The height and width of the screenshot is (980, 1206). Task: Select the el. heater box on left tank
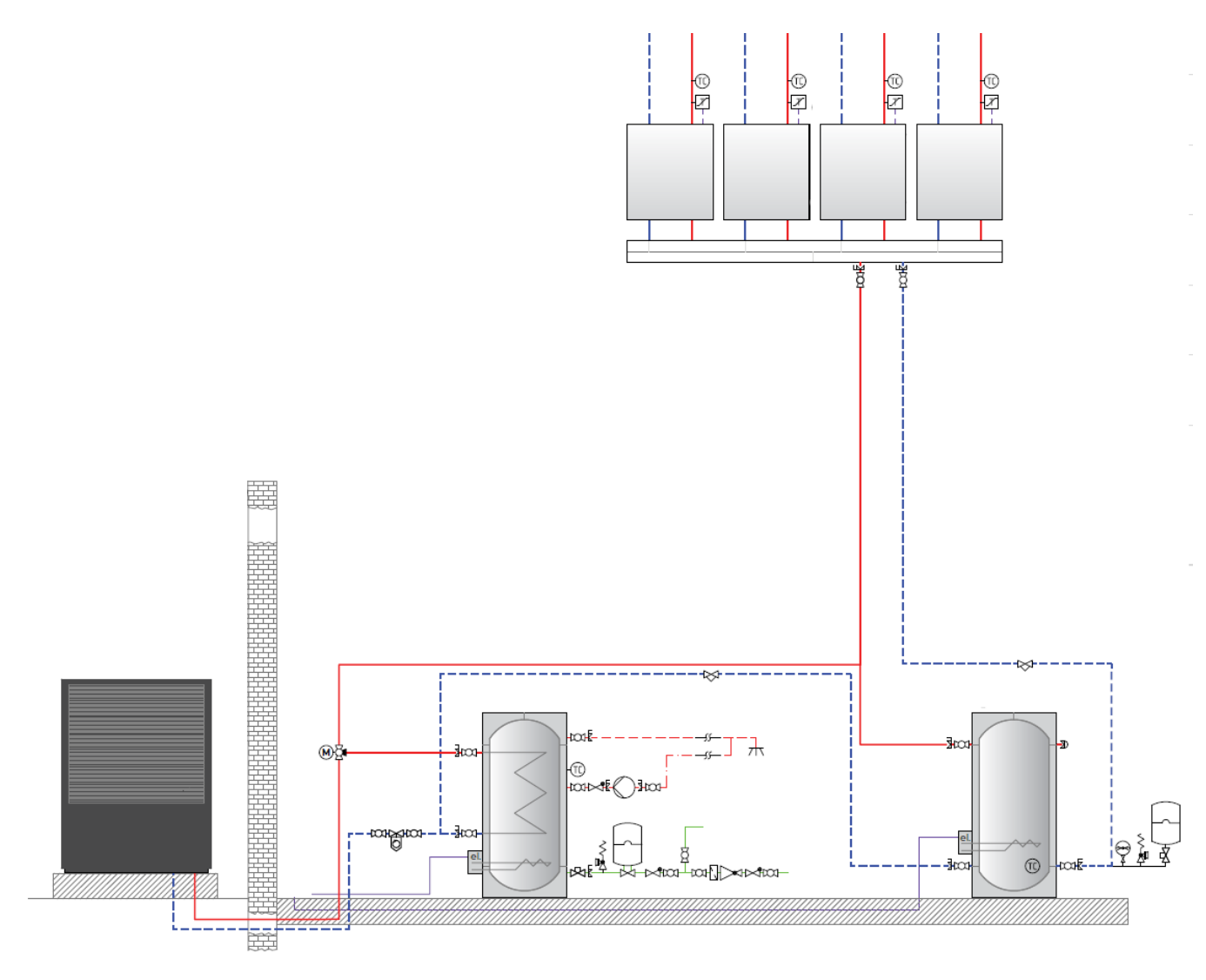coord(475,862)
